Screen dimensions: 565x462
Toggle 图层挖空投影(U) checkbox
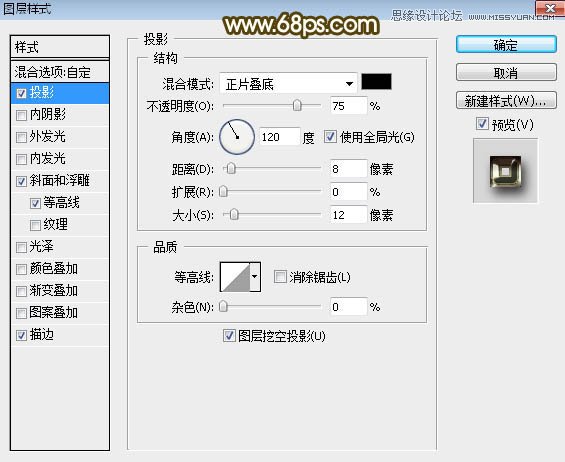pyautogui.click(x=229, y=336)
